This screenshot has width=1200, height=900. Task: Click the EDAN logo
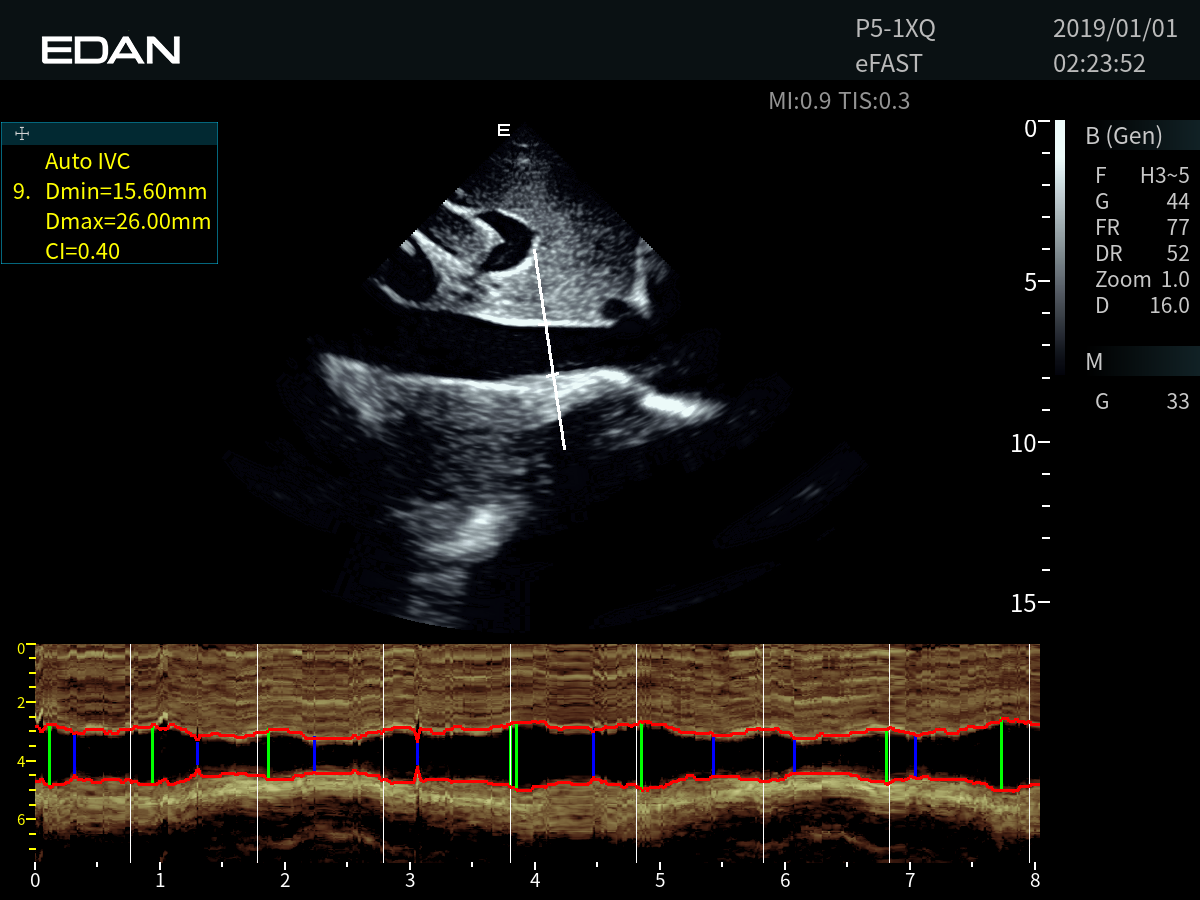click(110, 50)
